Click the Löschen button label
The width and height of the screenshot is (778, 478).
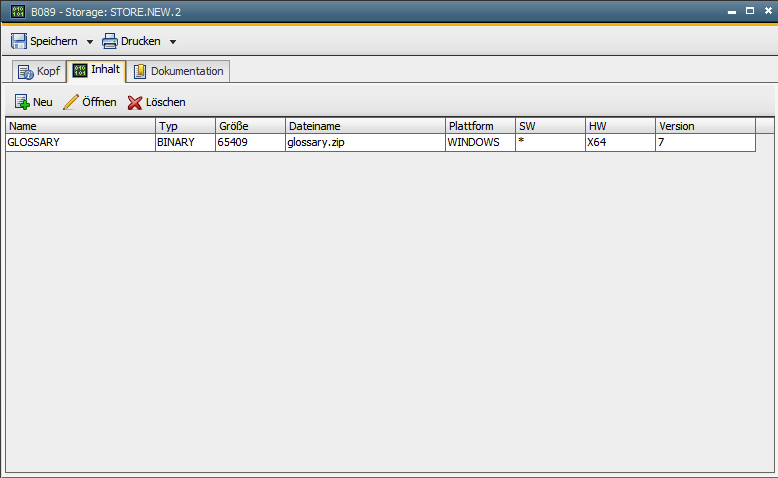(x=166, y=102)
